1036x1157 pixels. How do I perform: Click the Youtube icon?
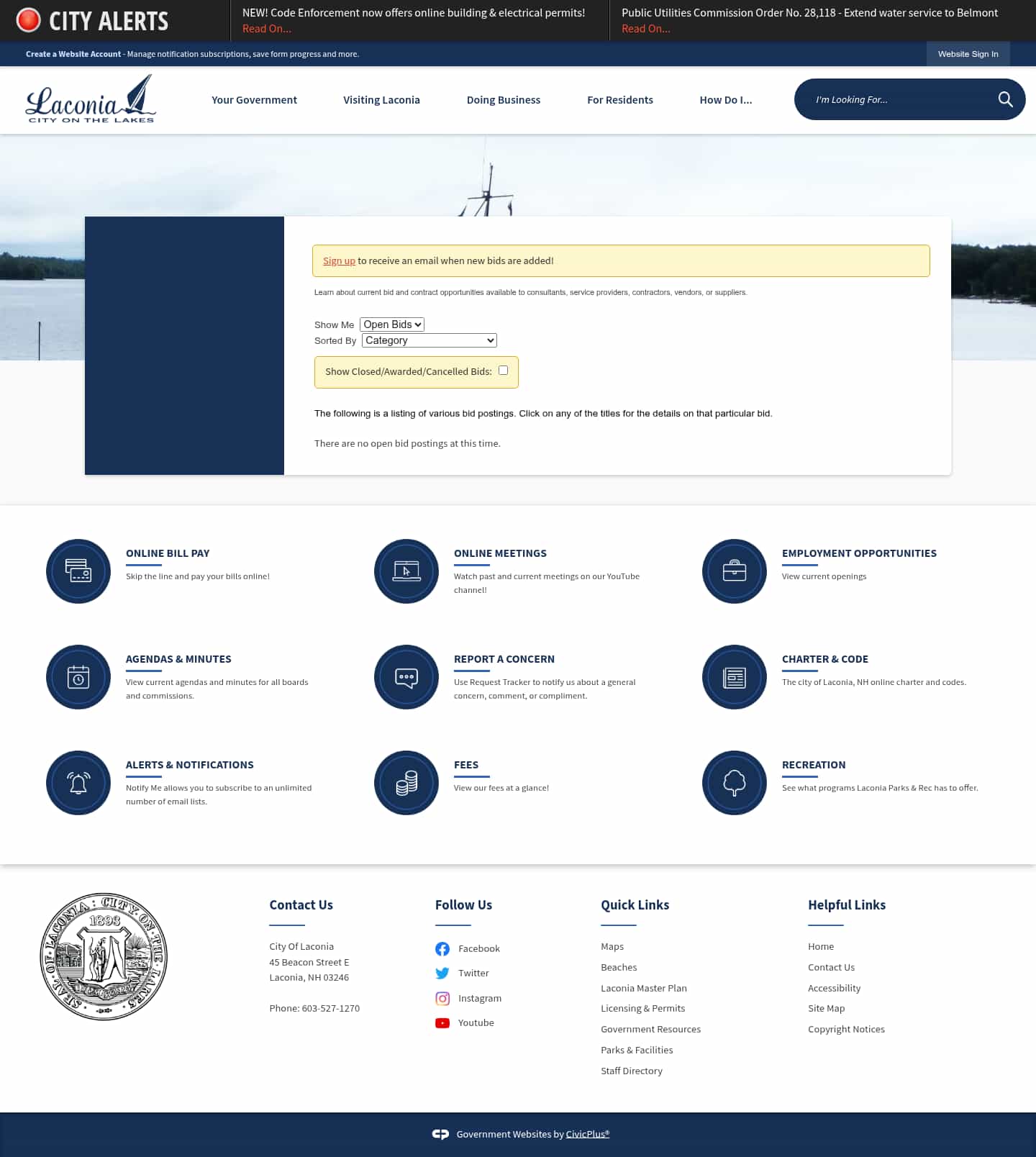click(x=442, y=1023)
